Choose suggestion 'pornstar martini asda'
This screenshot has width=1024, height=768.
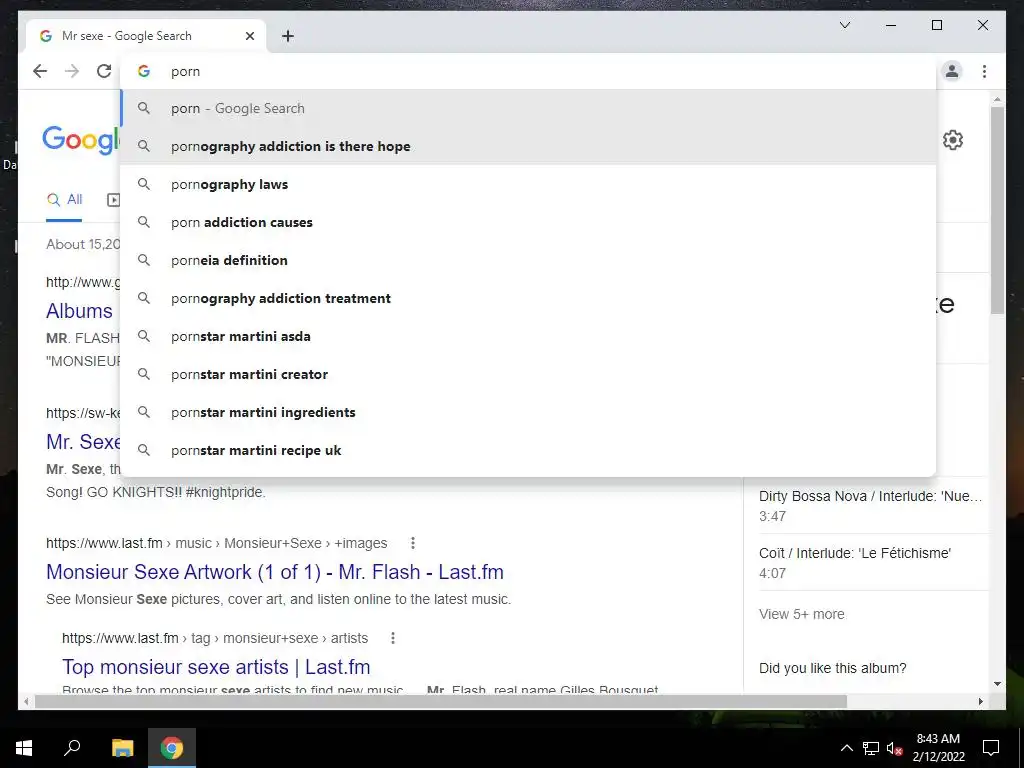(x=528, y=336)
